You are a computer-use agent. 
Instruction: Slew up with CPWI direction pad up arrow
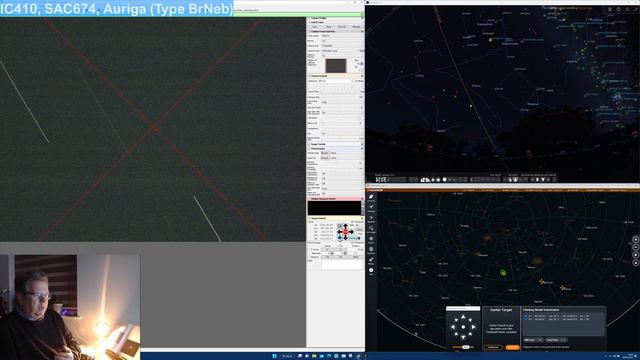pyautogui.click(x=463, y=317)
